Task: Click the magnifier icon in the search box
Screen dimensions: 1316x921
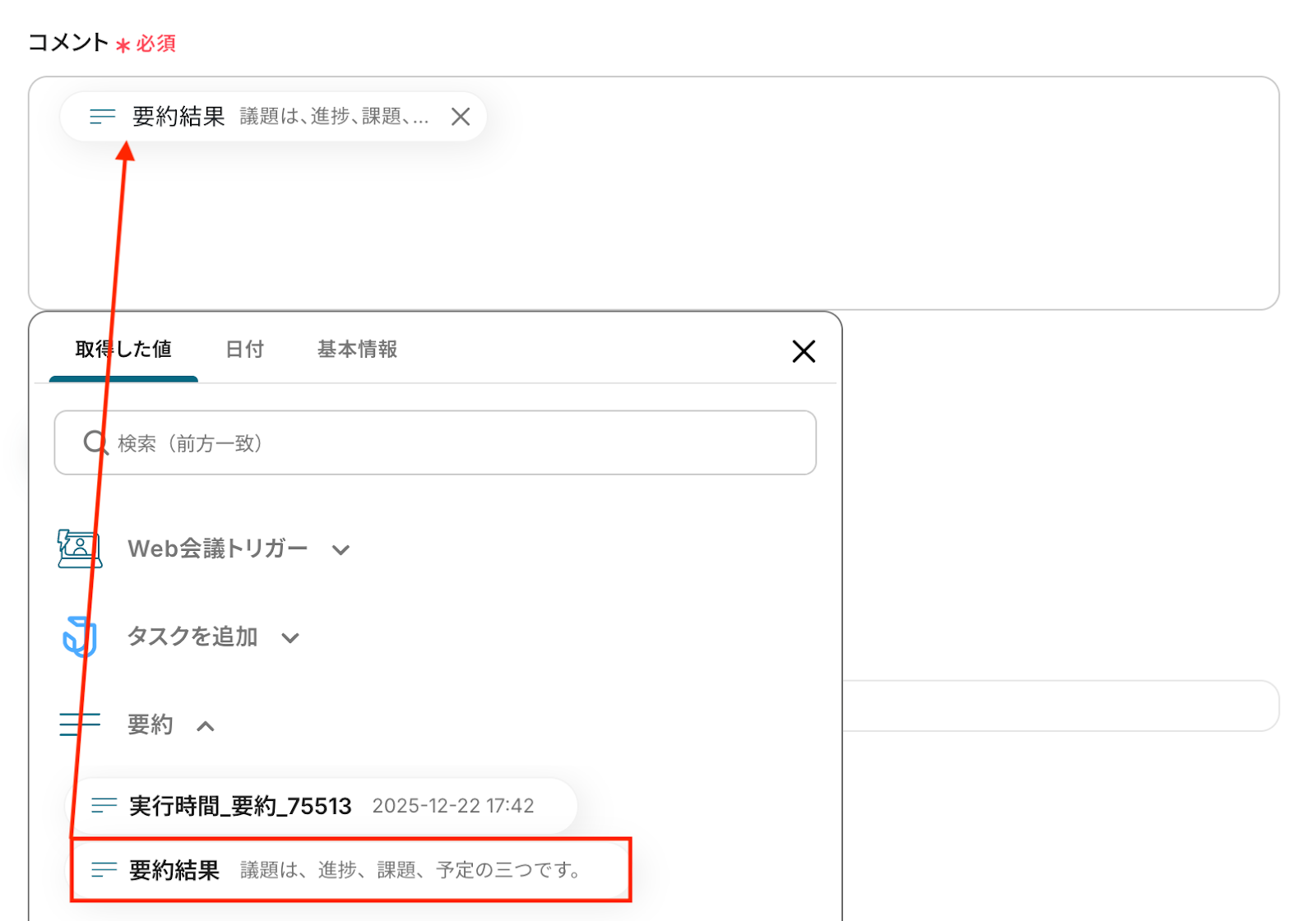Action: tap(95, 443)
